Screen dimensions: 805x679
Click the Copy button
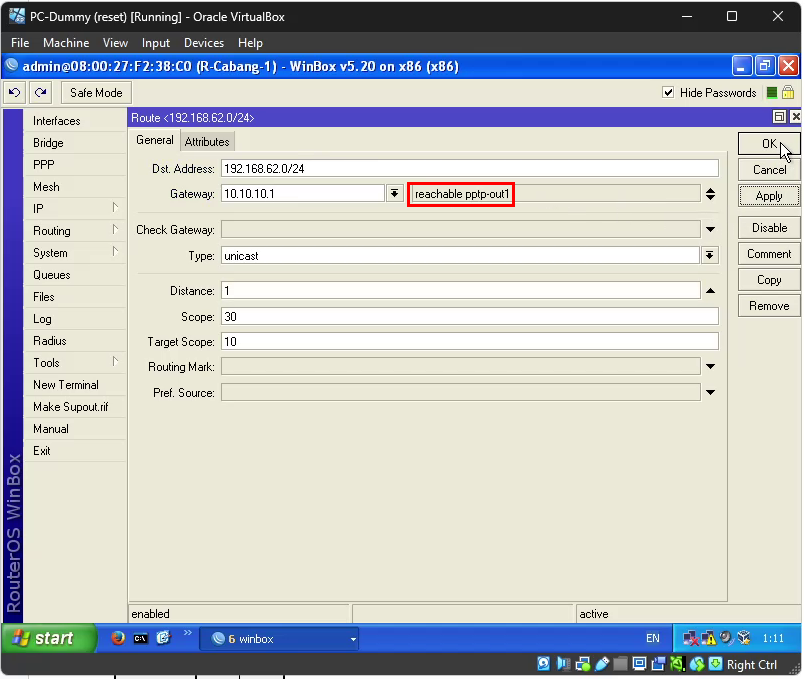click(769, 280)
